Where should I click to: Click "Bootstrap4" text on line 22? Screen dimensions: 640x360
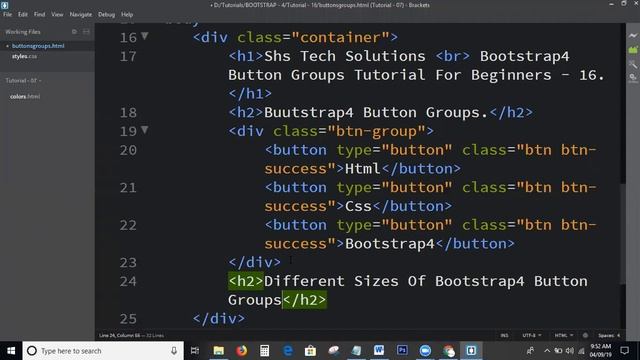click(390, 244)
